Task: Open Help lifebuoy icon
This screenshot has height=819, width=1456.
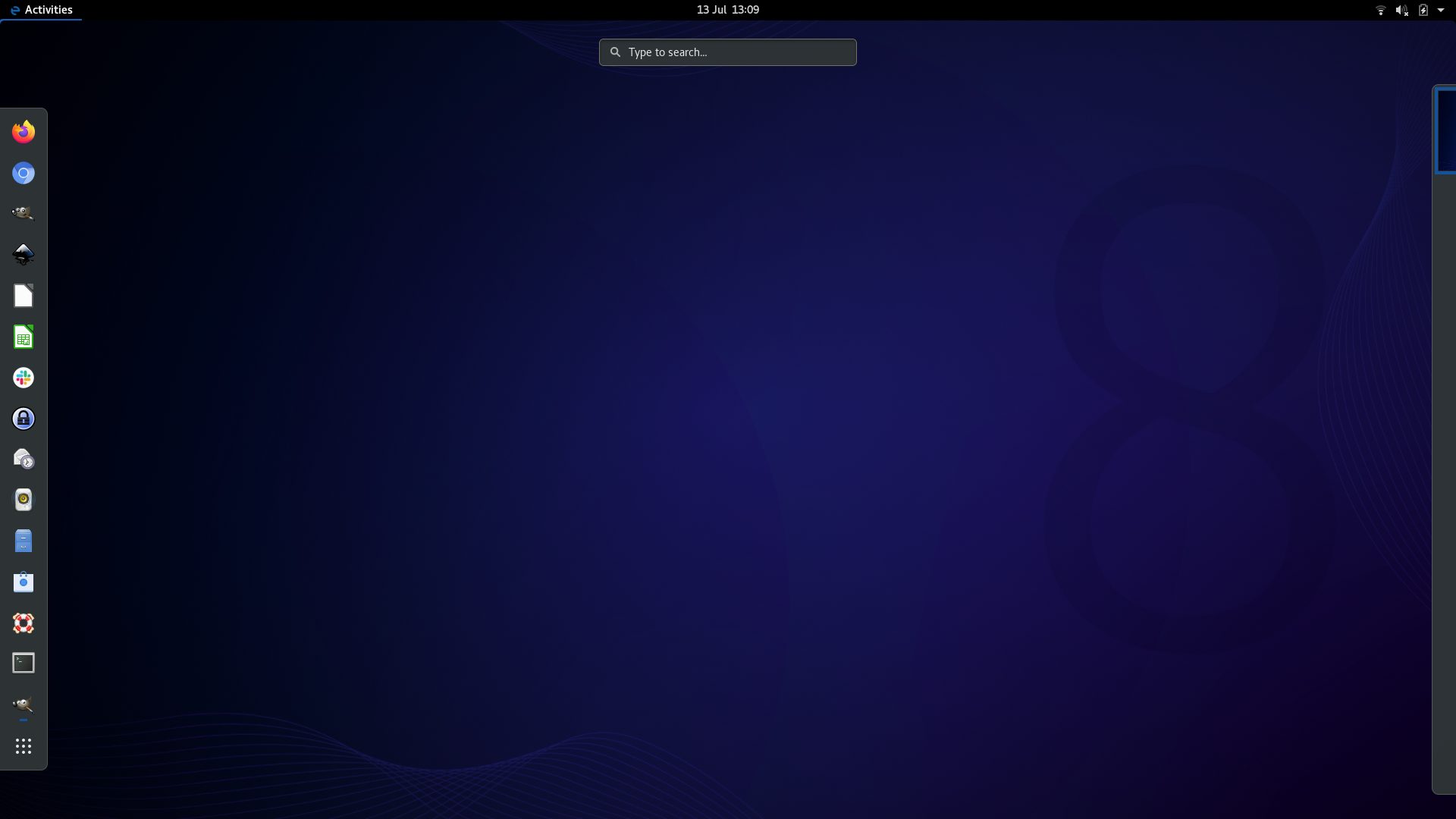Action: click(x=24, y=623)
